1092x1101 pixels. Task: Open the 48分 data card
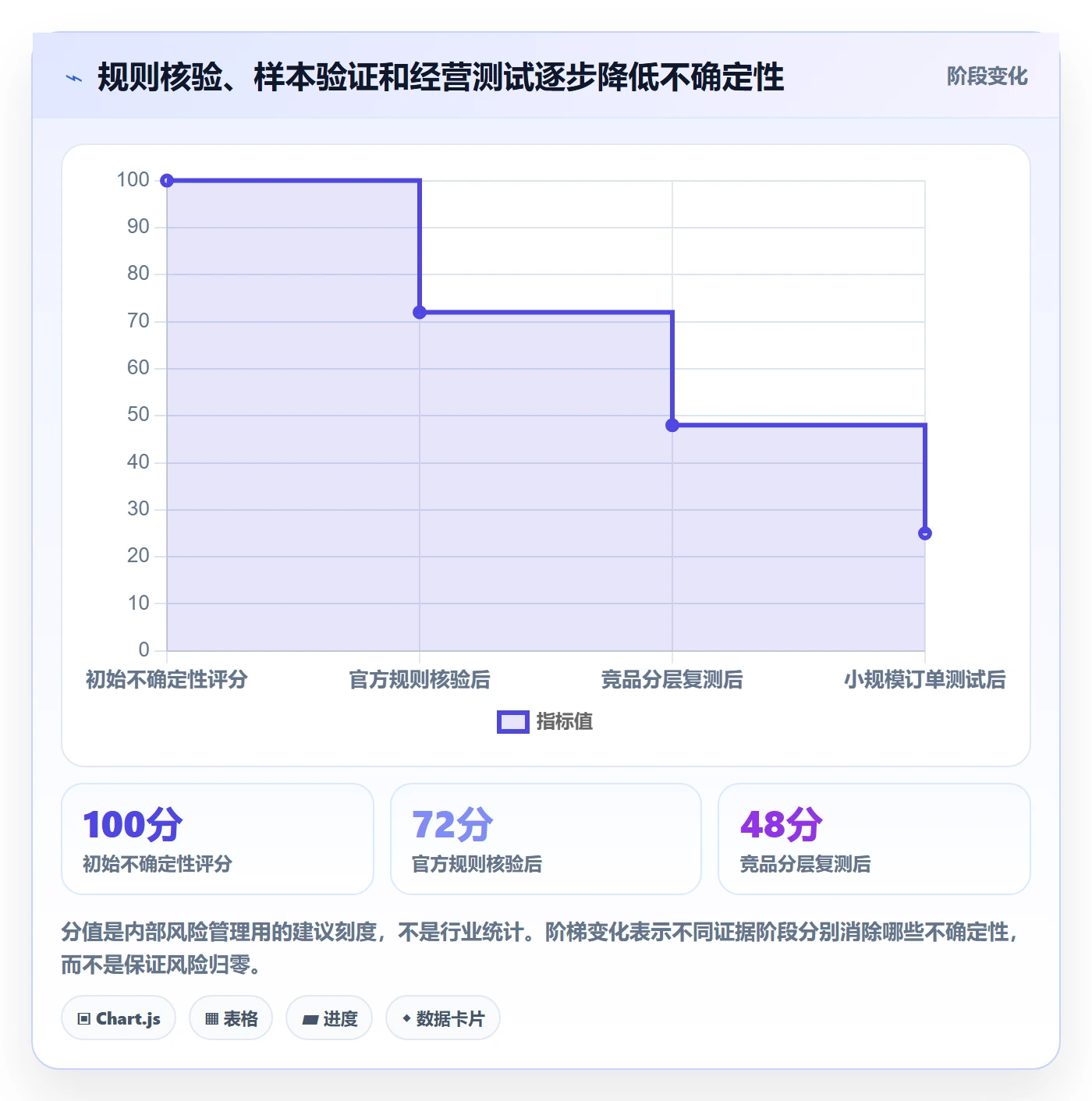tap(874, 839)
